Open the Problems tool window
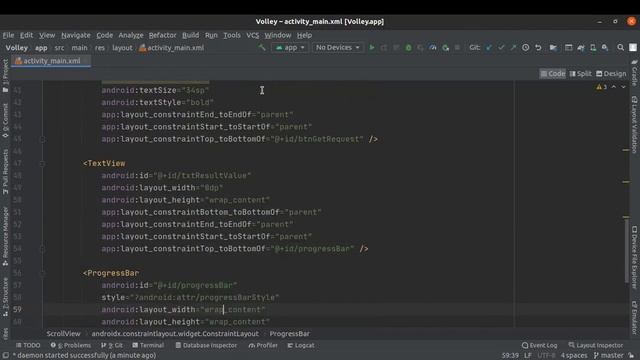 point(70,345)
